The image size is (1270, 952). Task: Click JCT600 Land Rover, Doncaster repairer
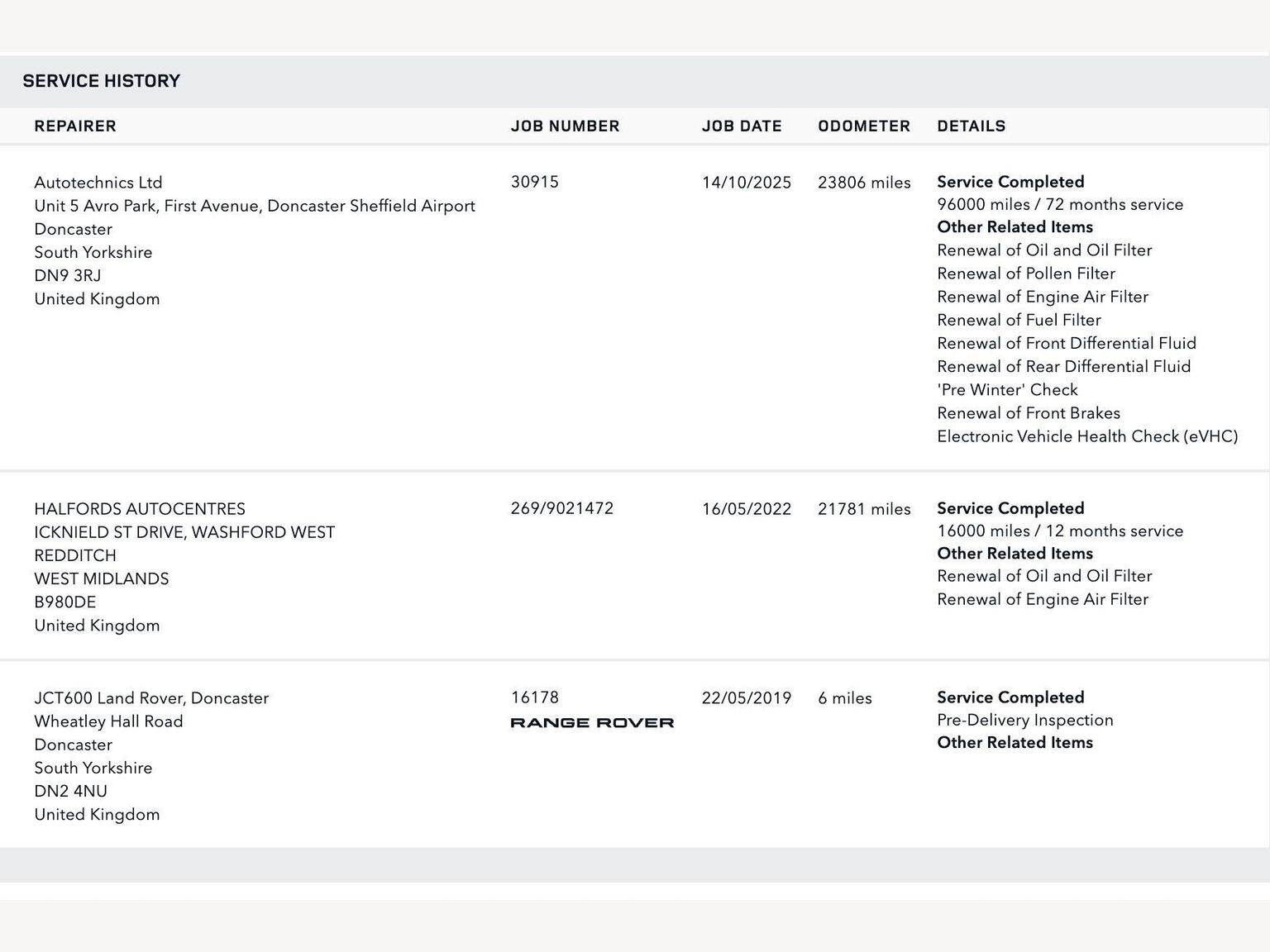[x=151, y=698]
